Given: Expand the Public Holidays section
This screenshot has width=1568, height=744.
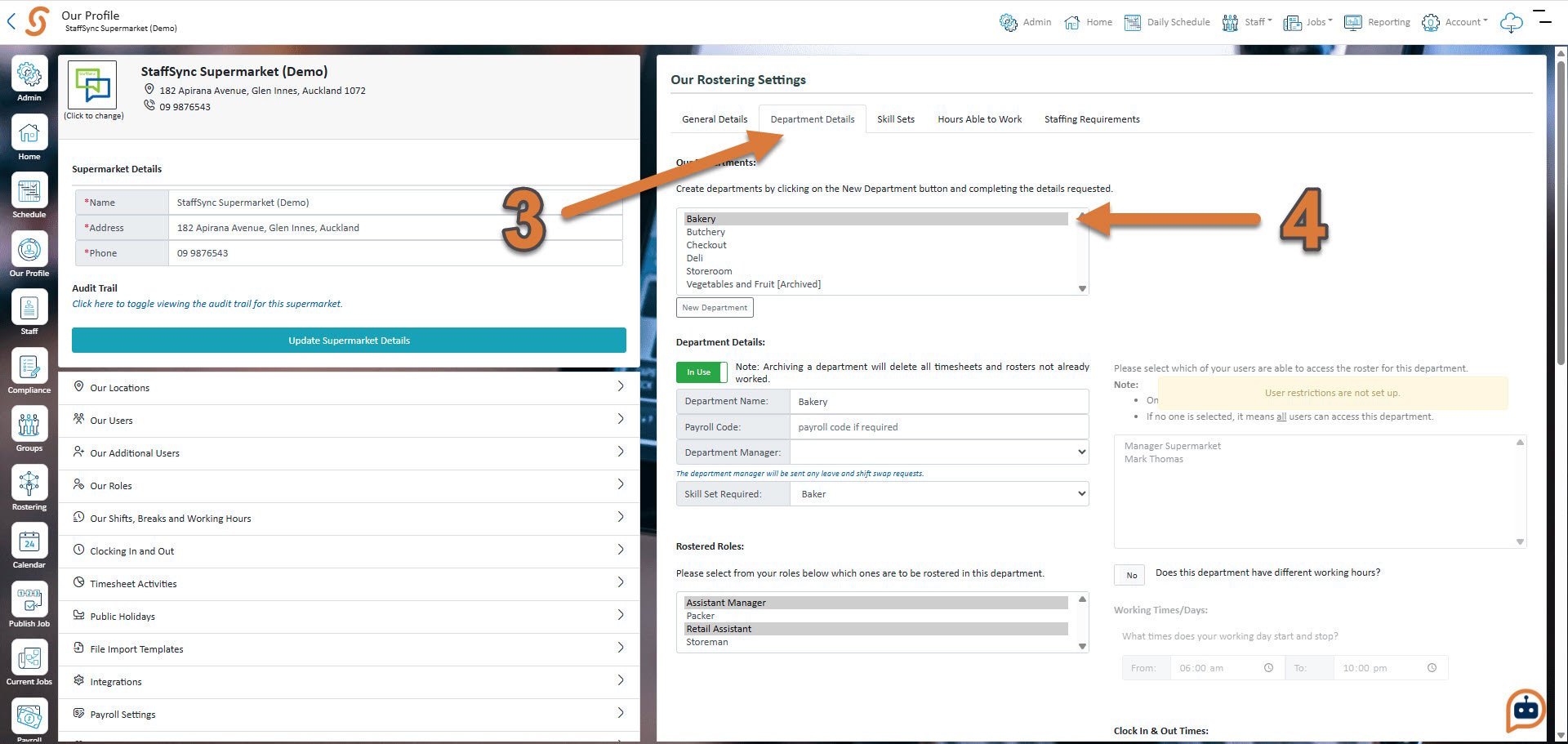Looking at the screenshot, I should (x=349, y=616).
